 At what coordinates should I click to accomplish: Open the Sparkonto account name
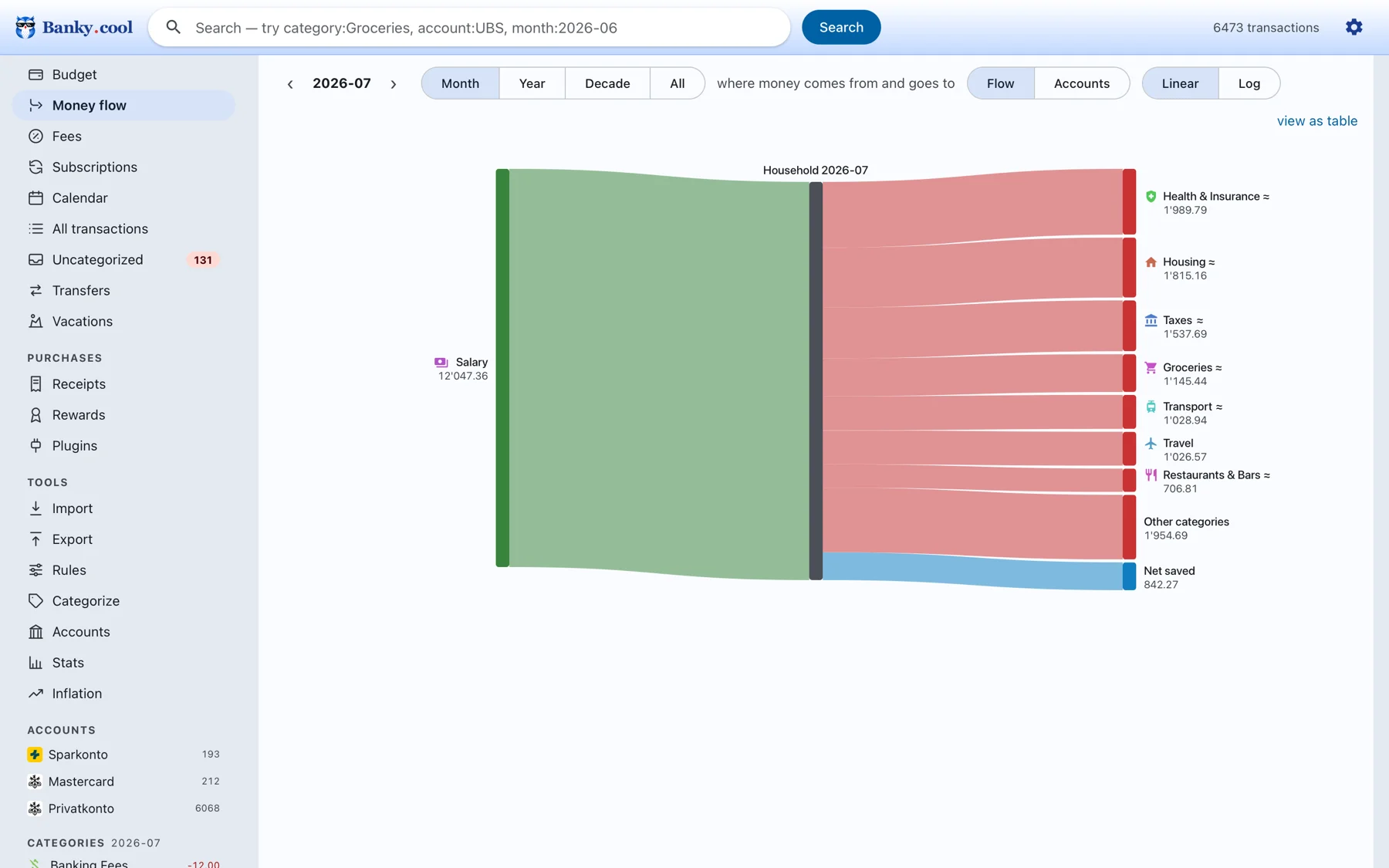tap(78, 754)
